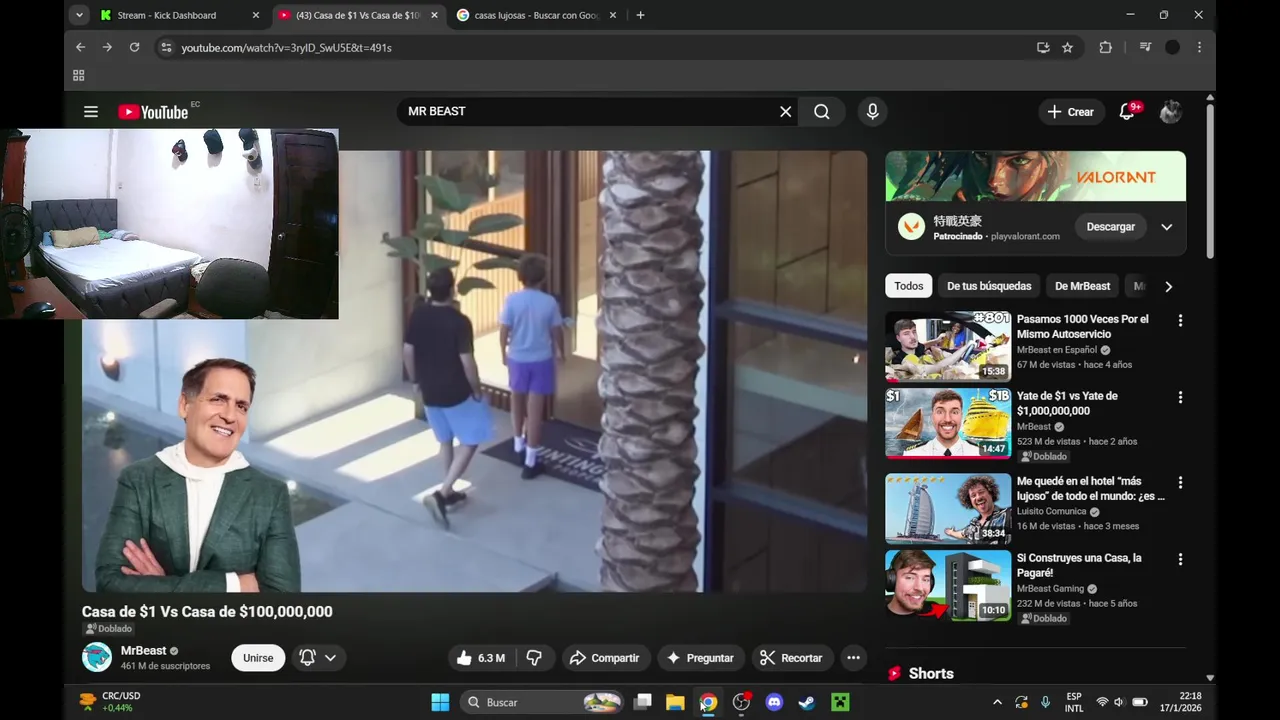
Task: Open Discord from taskbar
Action: click(x=774, y=702)
